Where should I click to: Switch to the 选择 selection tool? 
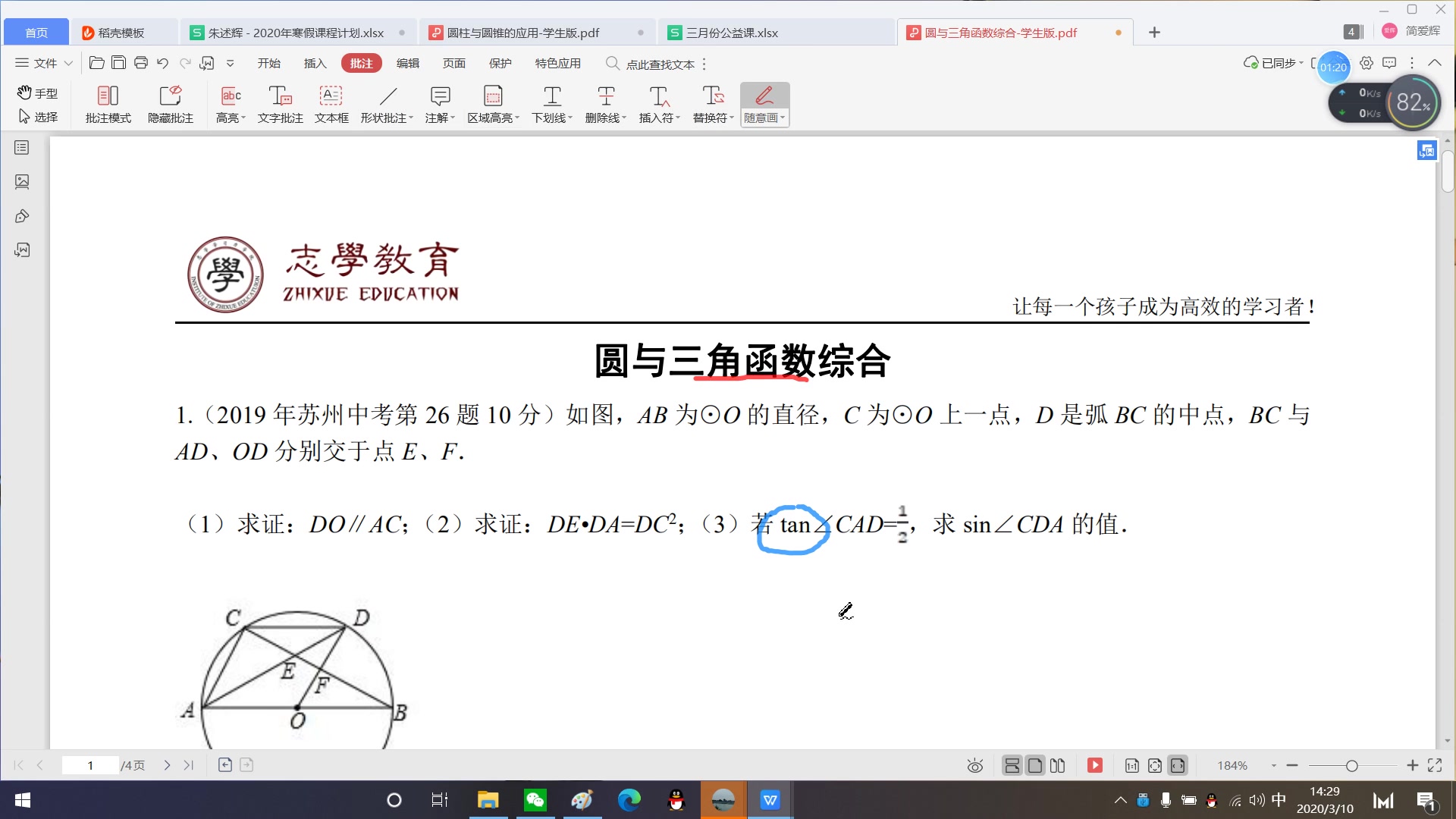(36, 117)
